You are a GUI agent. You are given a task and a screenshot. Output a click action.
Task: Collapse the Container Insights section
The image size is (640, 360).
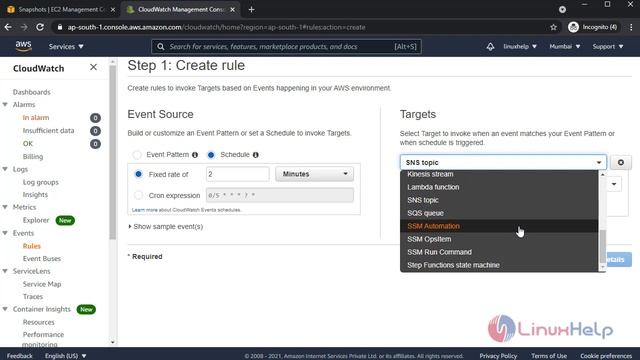pos(5,309)
